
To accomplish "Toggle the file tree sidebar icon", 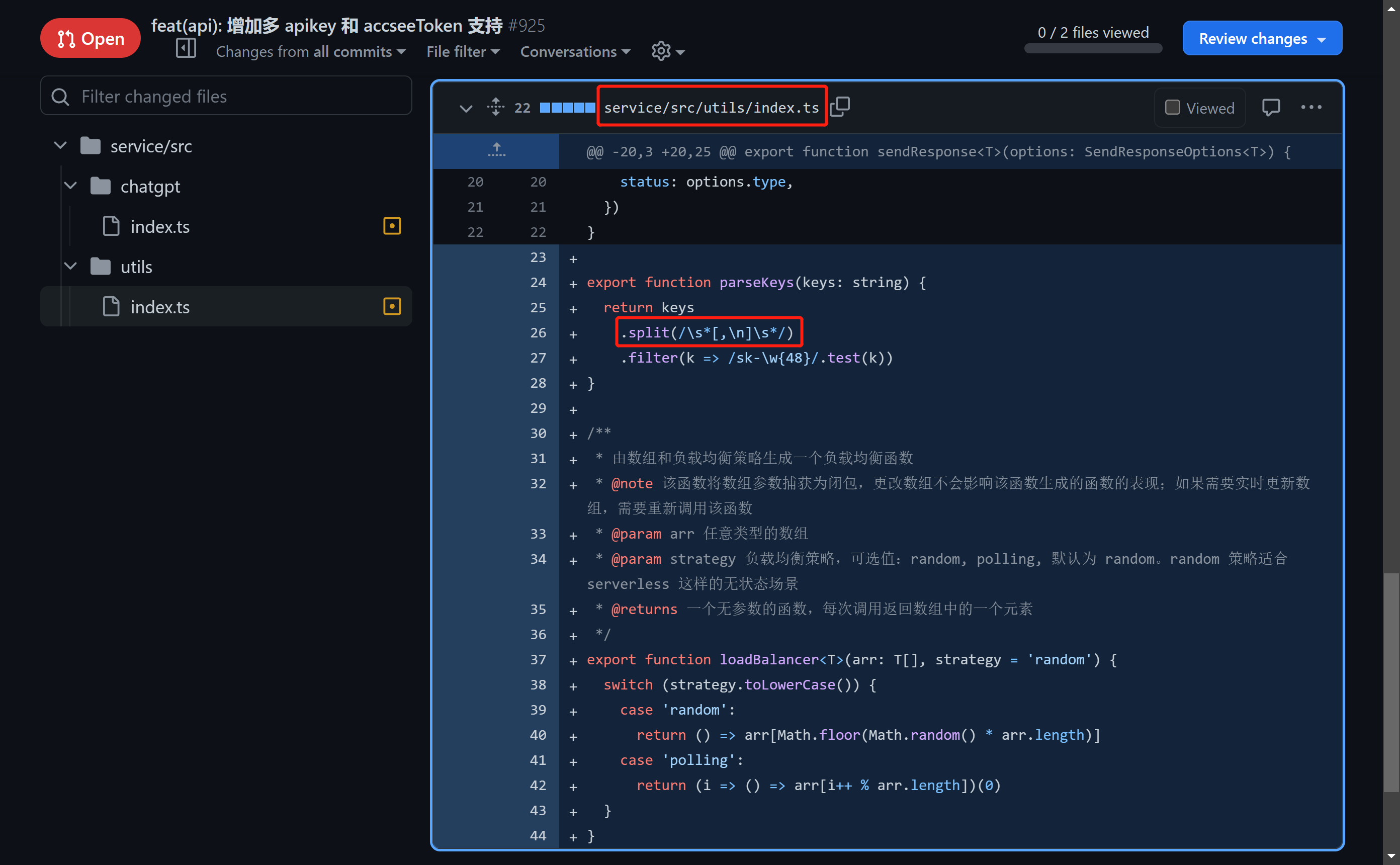I will coord(186,50).
